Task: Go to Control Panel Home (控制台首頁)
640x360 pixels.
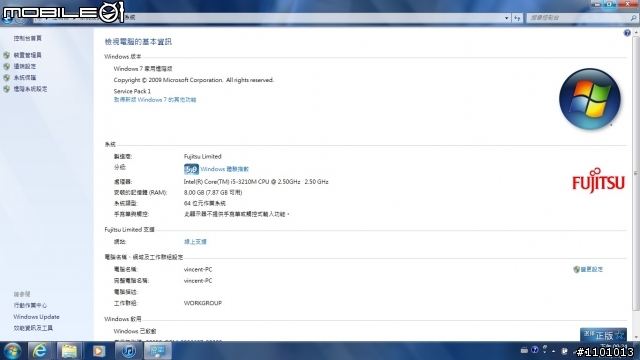Action: pos(27,38)
